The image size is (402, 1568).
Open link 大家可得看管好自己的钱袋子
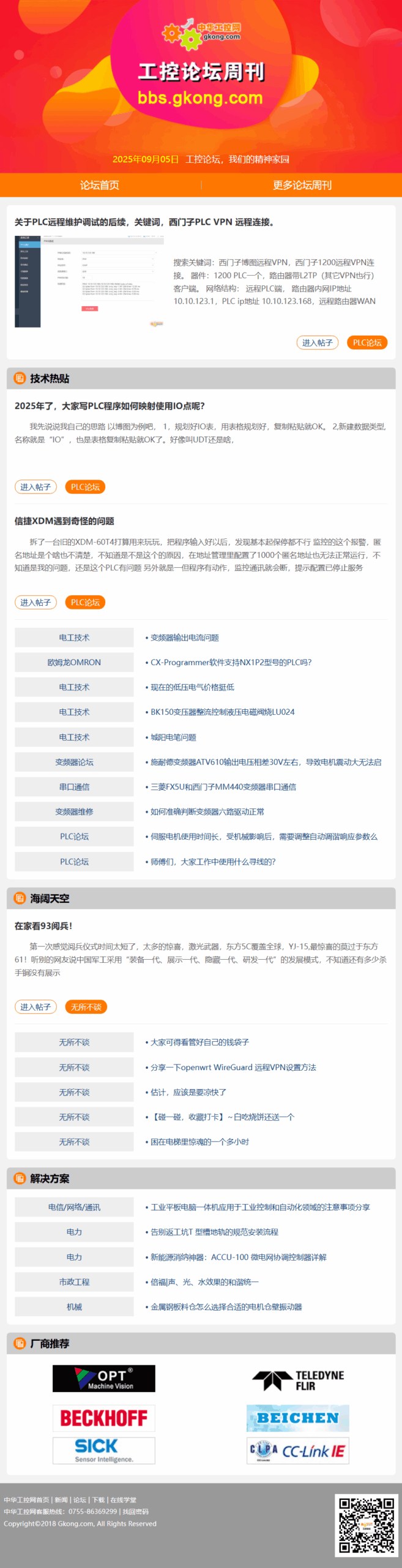point(199,1042)
